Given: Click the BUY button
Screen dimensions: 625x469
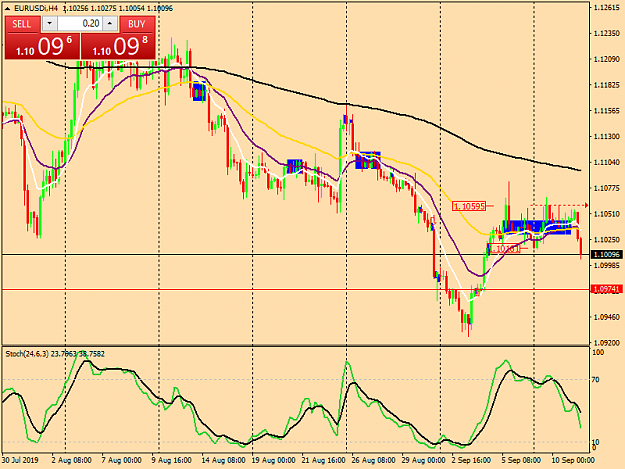Looking at the screenshot, I should pos(137,24).
